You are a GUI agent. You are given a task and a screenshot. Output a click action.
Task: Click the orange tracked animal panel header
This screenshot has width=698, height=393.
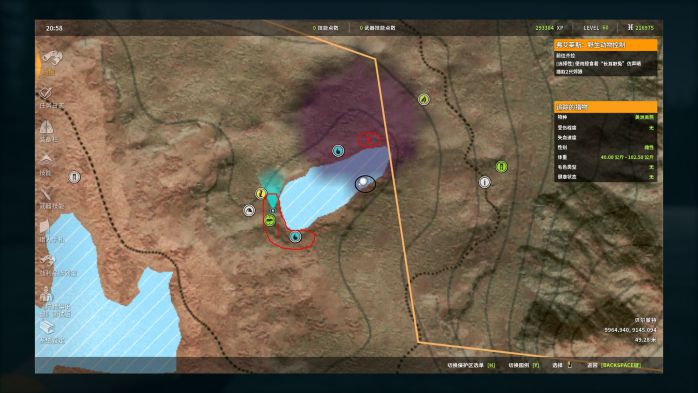pyautogui.click(x=605, y=107)
